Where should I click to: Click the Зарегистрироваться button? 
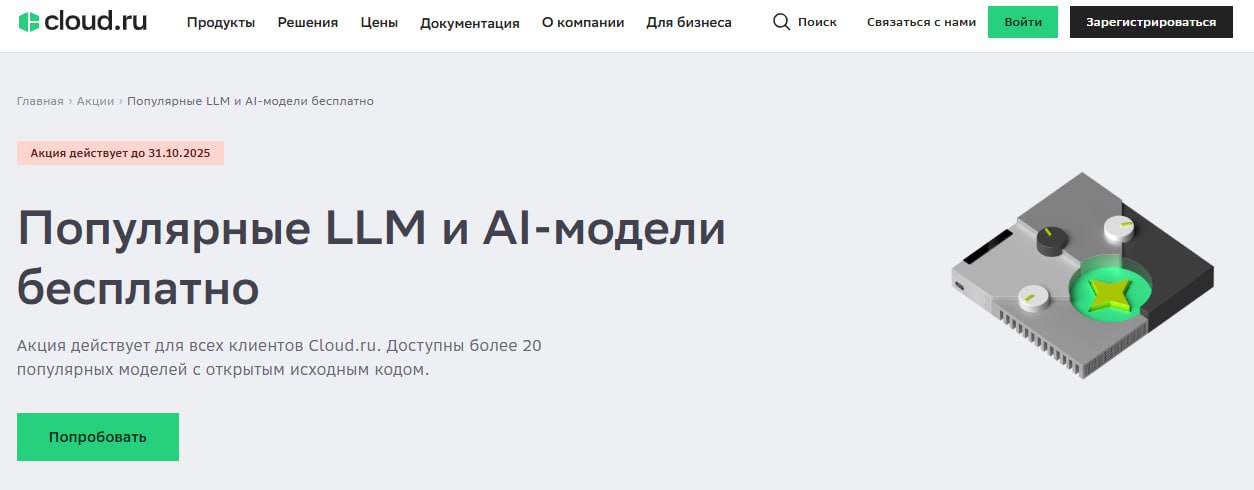click(x=1151, y=22)
